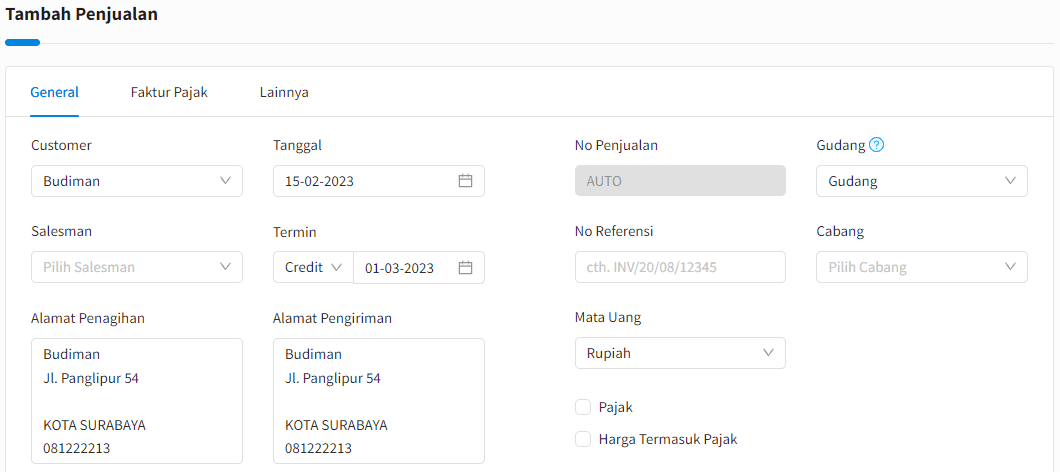Open the Credit termin type dropdown
This screenshot has height=472, width=1060.
[x=313, y=267]
